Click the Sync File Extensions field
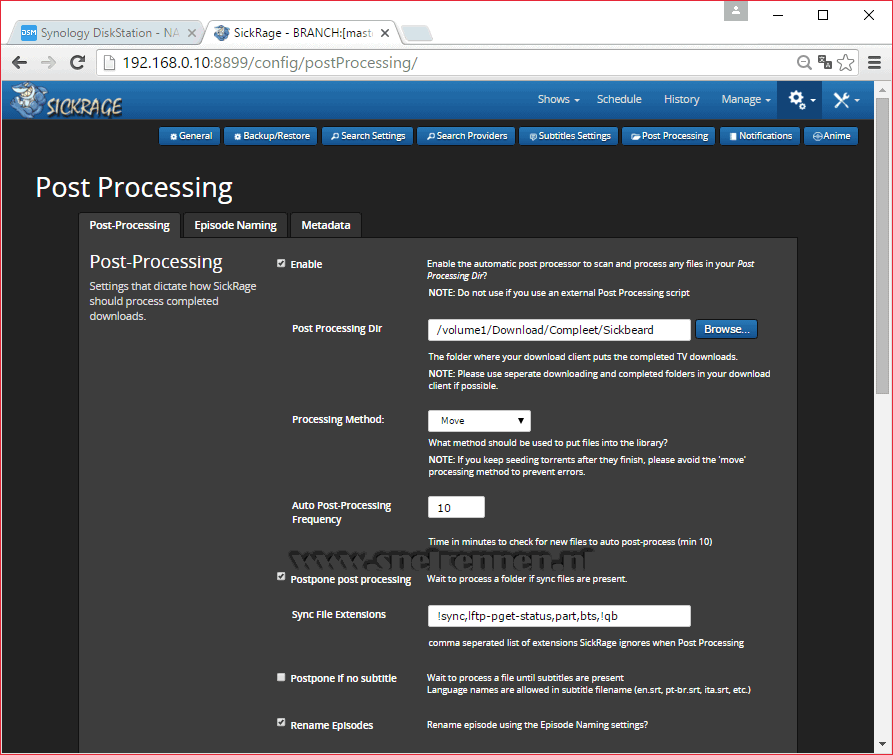Viewport: 893px width, 755px height. click(x=559, y=616)
